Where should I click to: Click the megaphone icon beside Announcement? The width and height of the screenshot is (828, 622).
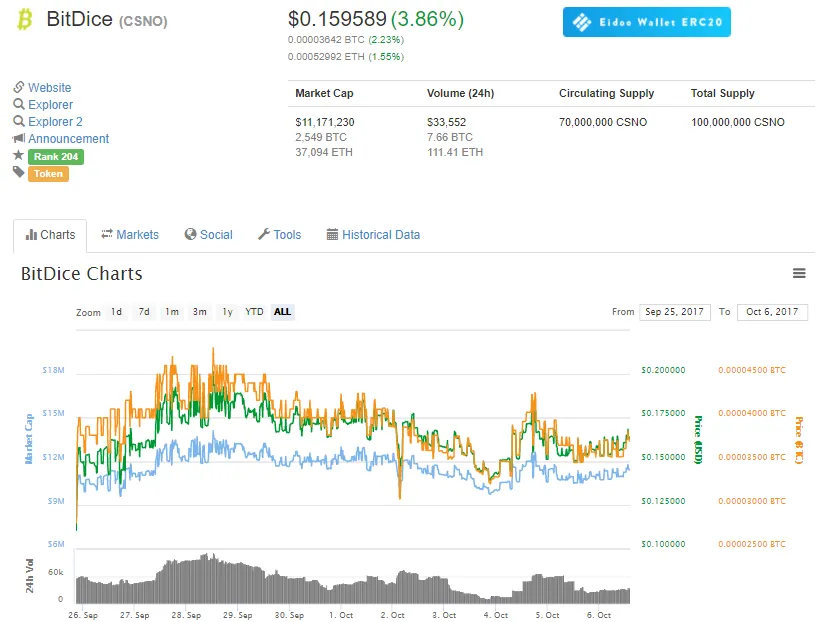[x=19, y=138]
